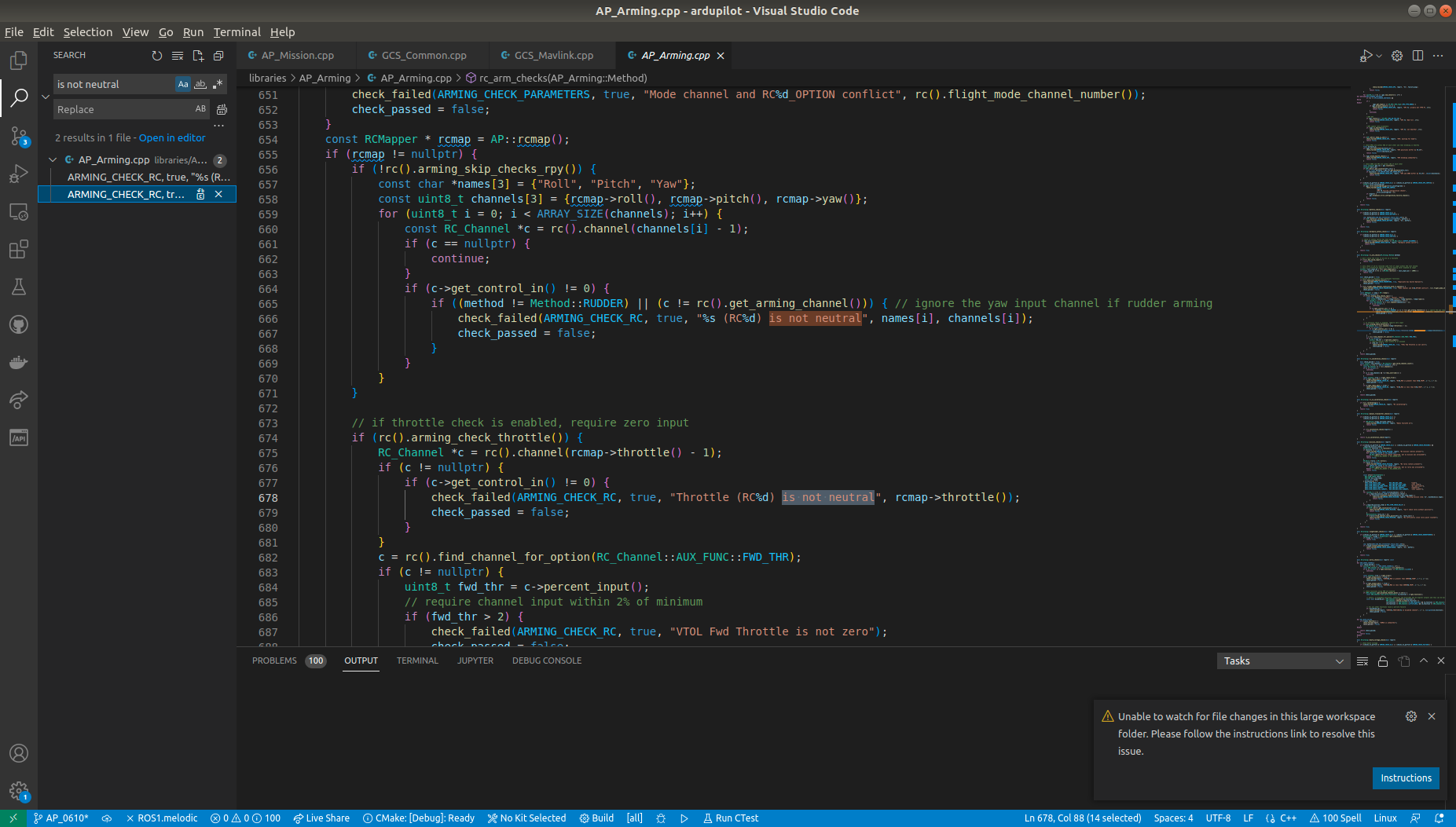Toggle match case in search
1456x827 pixels.
click(x=183, y=83)
